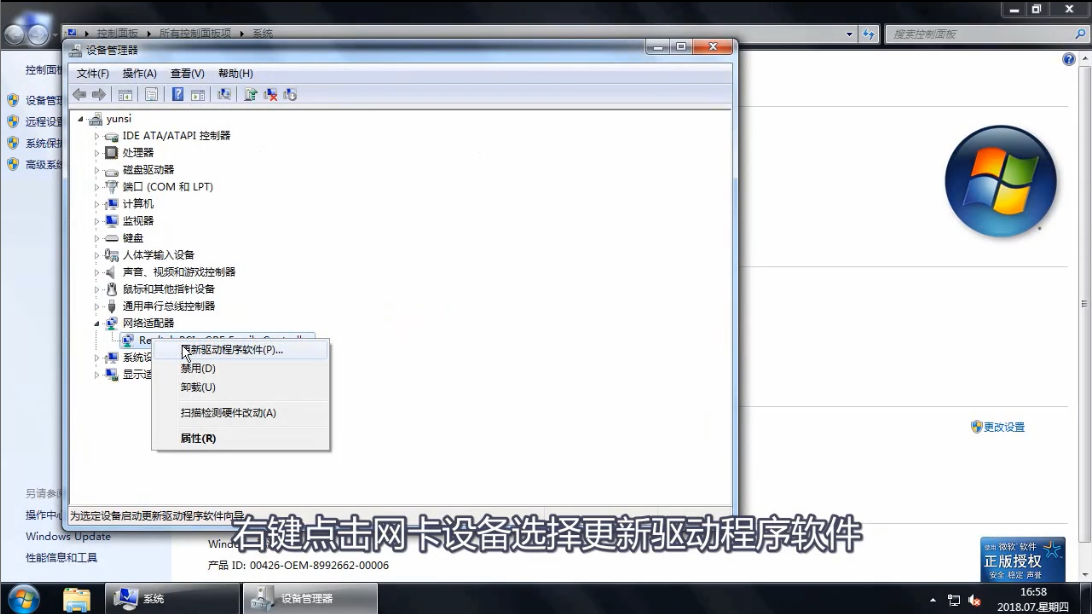Collapse the yunsi root node
Screen dimensions: 1092x614
81,119
